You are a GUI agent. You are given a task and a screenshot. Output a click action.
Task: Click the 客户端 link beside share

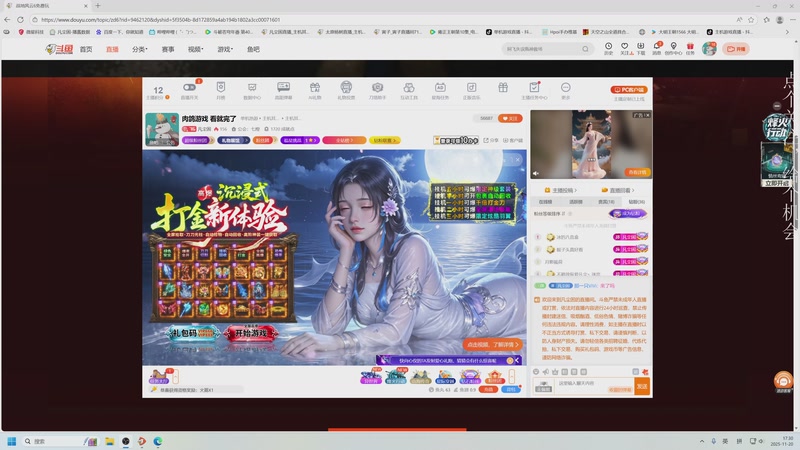(513, 140)
